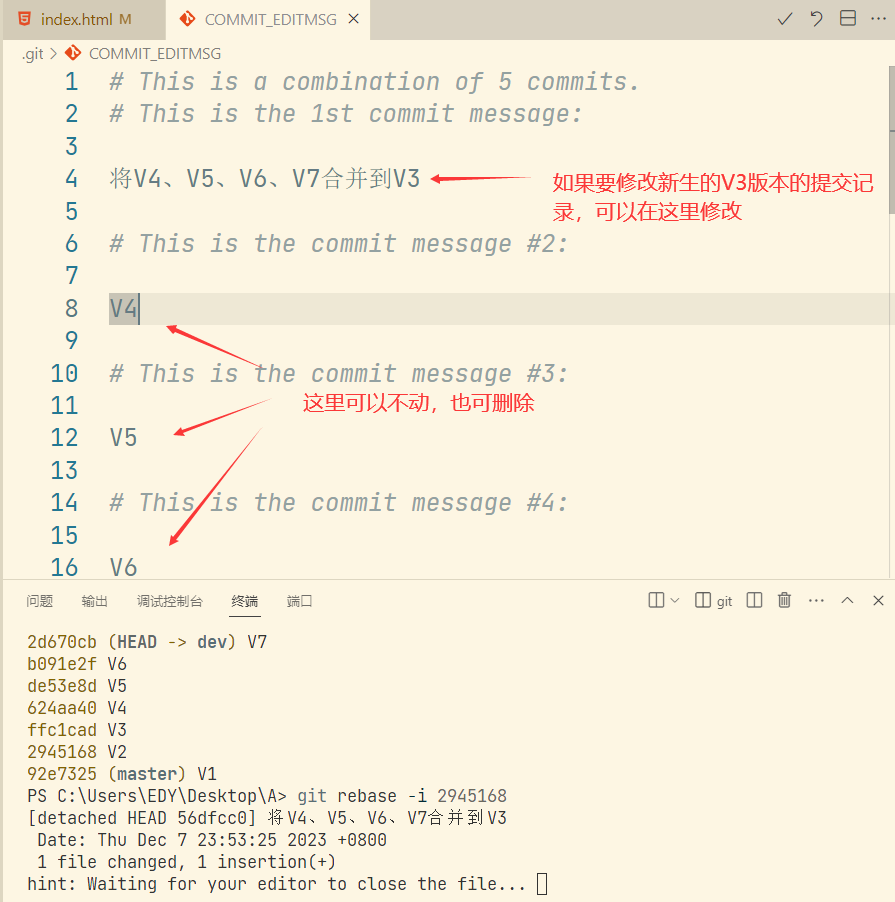Click the V5 text on line 12

tap(123, 438)
